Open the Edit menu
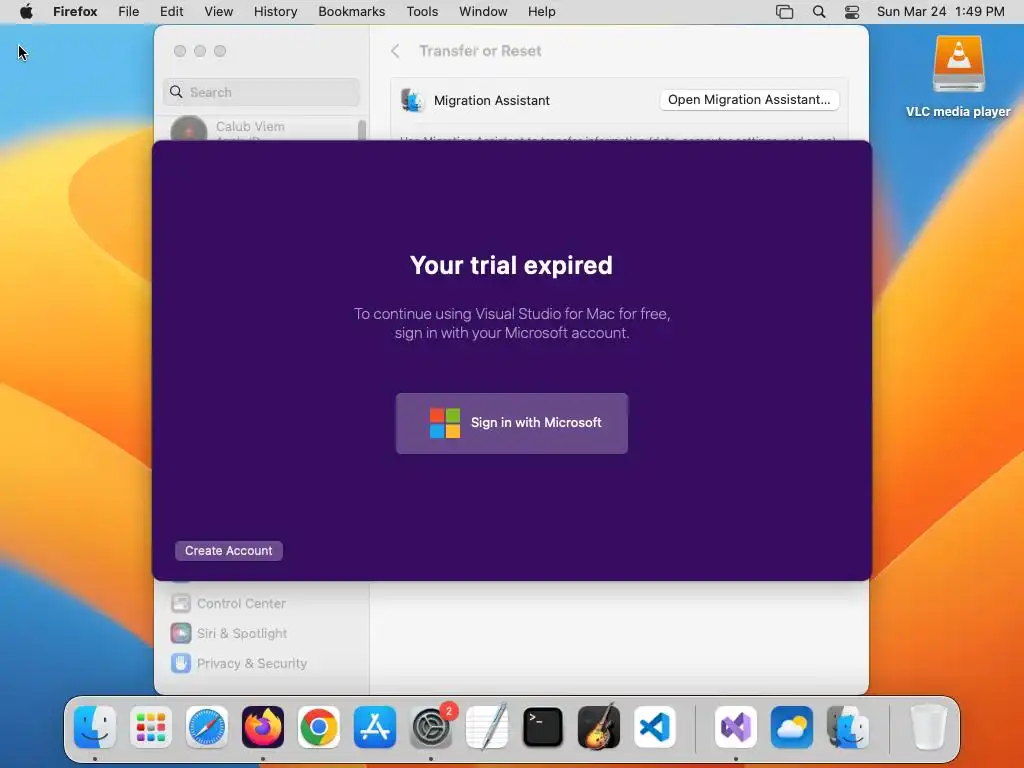Image resolution: width=1024 pixels, height=768 pixels. coord(172,12)
